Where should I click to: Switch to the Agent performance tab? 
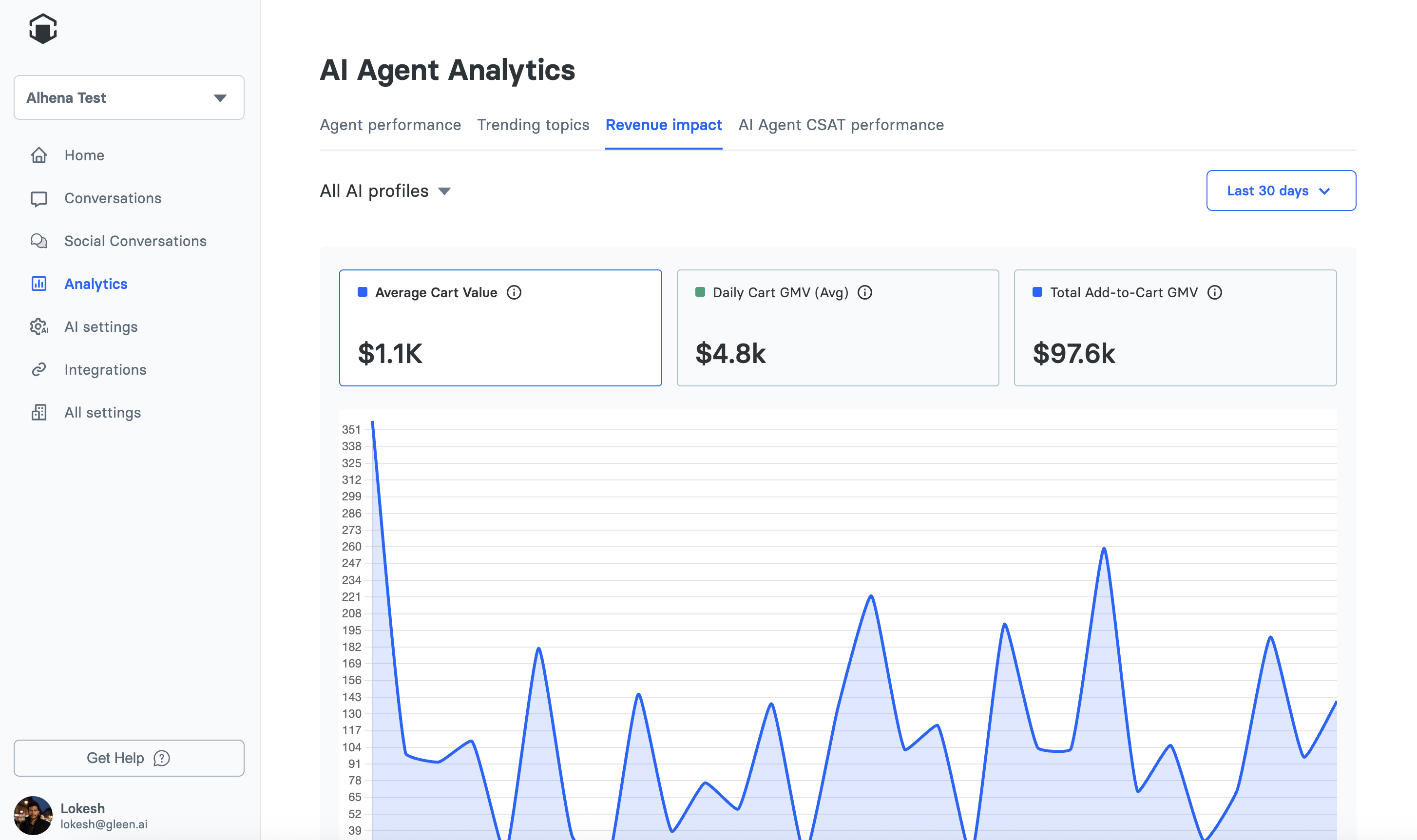(x=390, y=125)
